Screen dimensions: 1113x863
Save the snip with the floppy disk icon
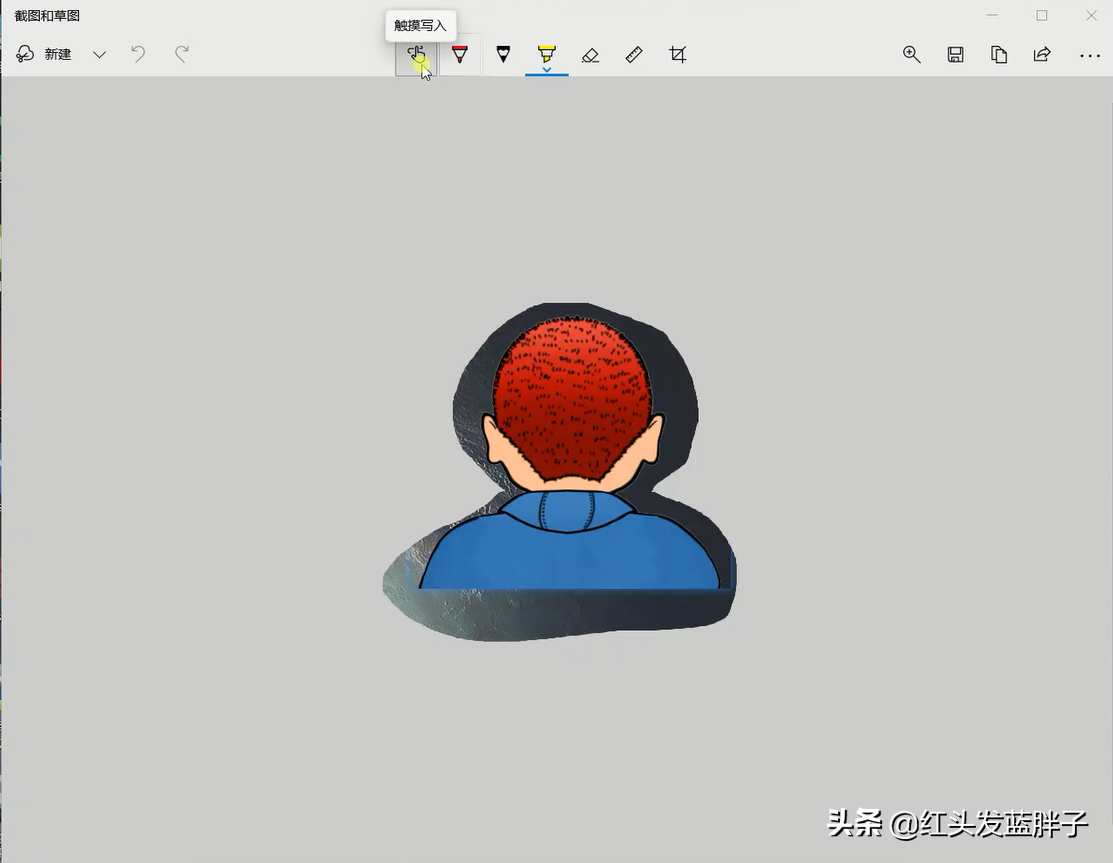pos(955,55)
